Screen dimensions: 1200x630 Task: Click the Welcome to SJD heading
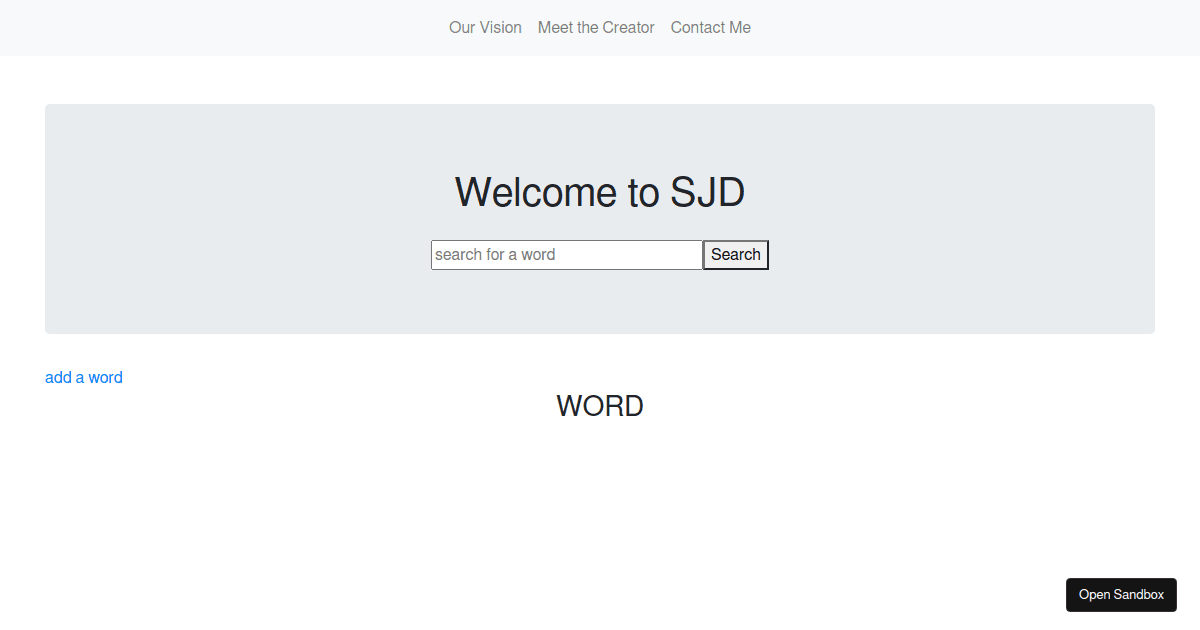coord(599,192)
